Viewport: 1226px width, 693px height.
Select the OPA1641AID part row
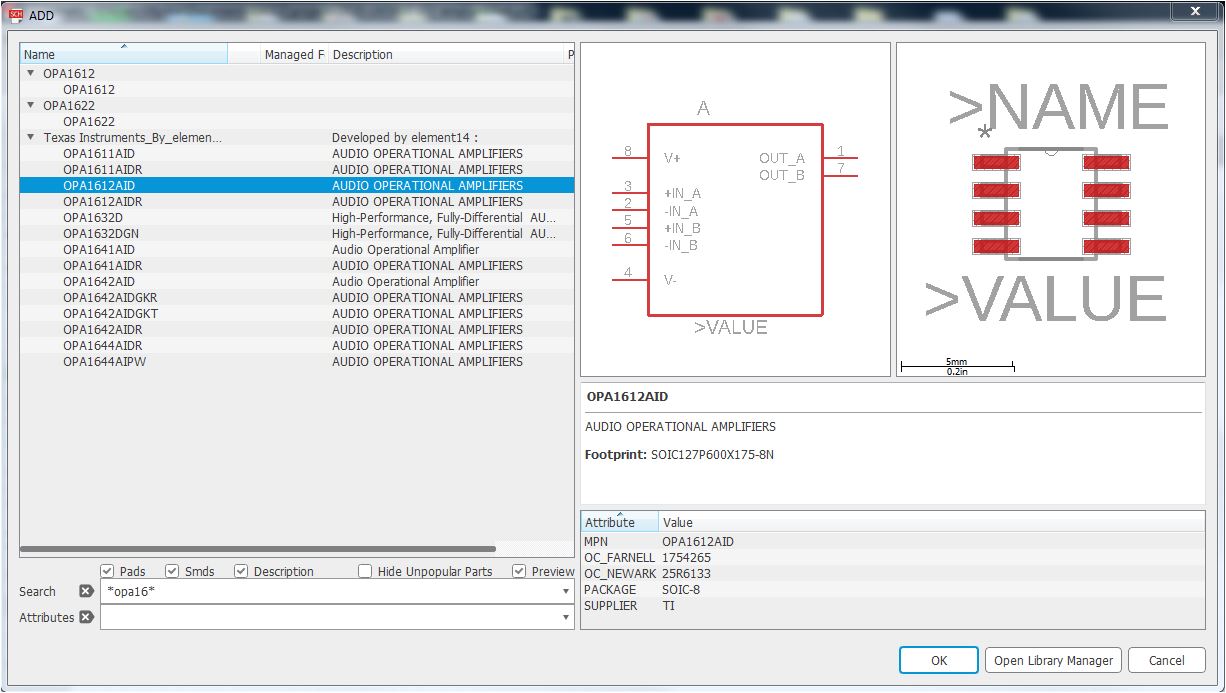pyautogui.click(x=297, y=249)
